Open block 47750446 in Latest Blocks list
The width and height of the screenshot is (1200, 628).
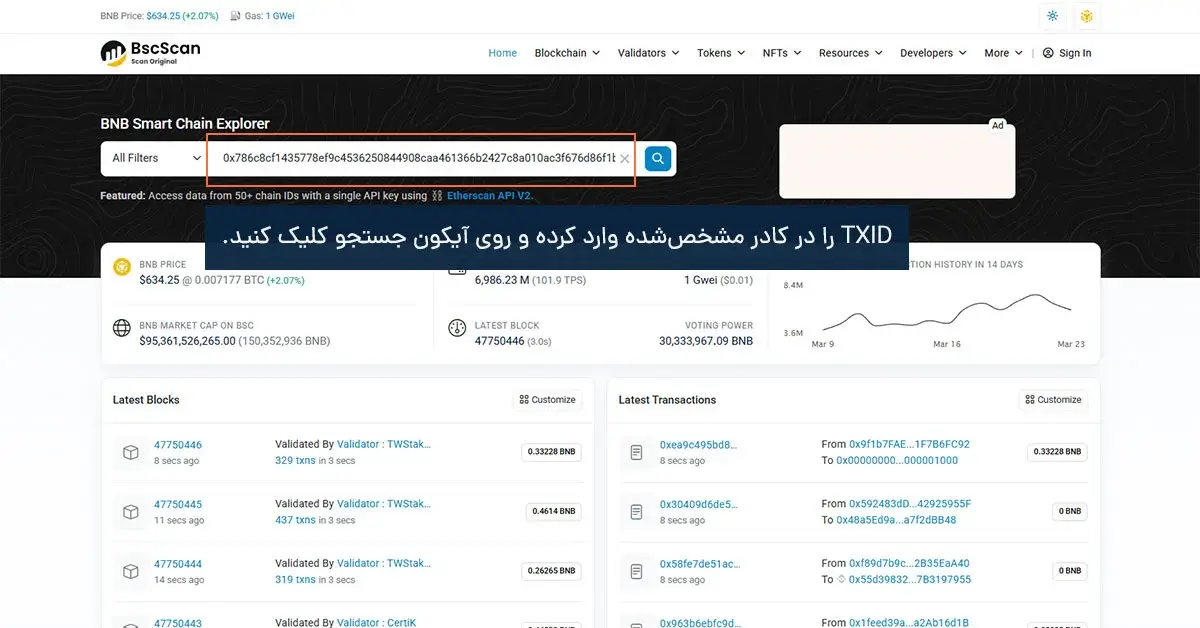[x=178, y=445]
